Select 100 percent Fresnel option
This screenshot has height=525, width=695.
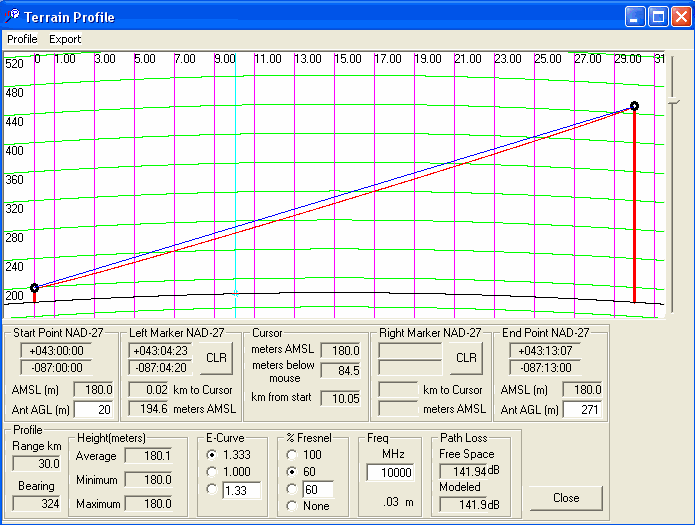[292, 455]
